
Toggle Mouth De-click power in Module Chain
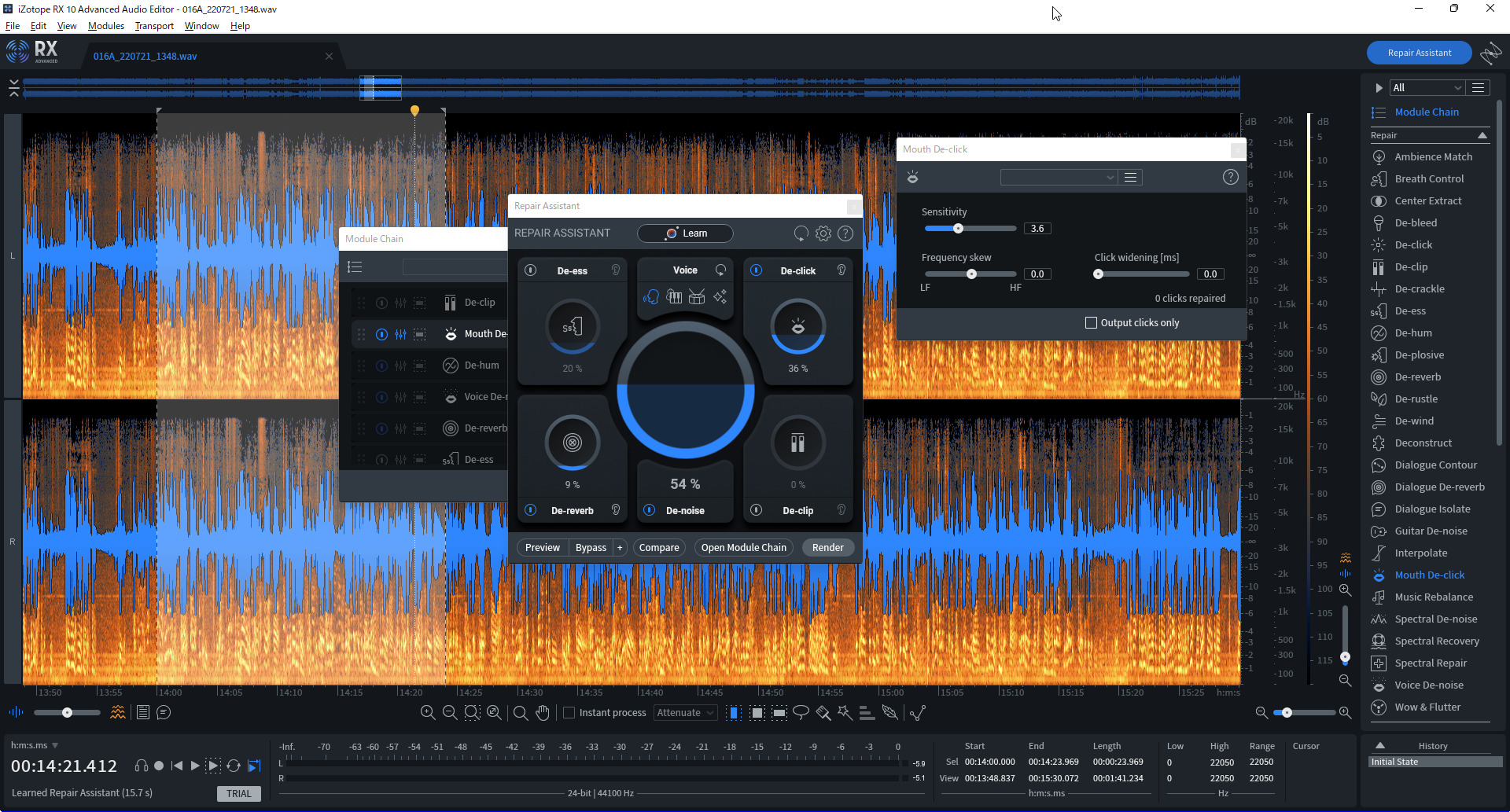(x=381, y=334)
